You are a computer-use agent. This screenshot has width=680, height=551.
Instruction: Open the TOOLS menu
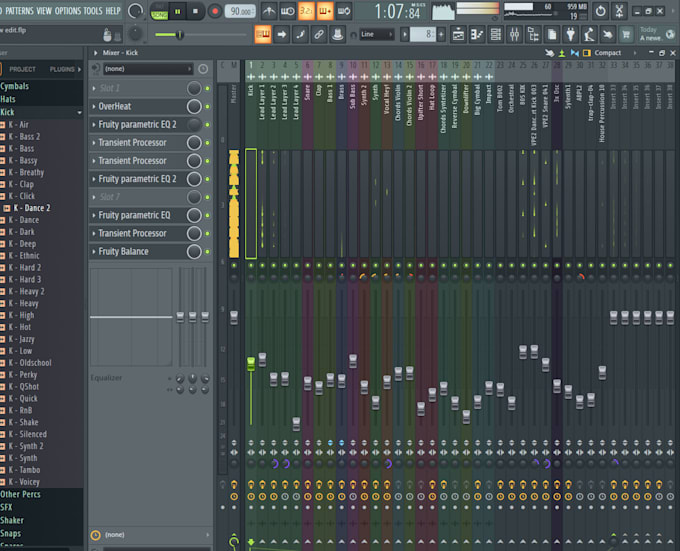pyautogui.click(x=93, y=11)
